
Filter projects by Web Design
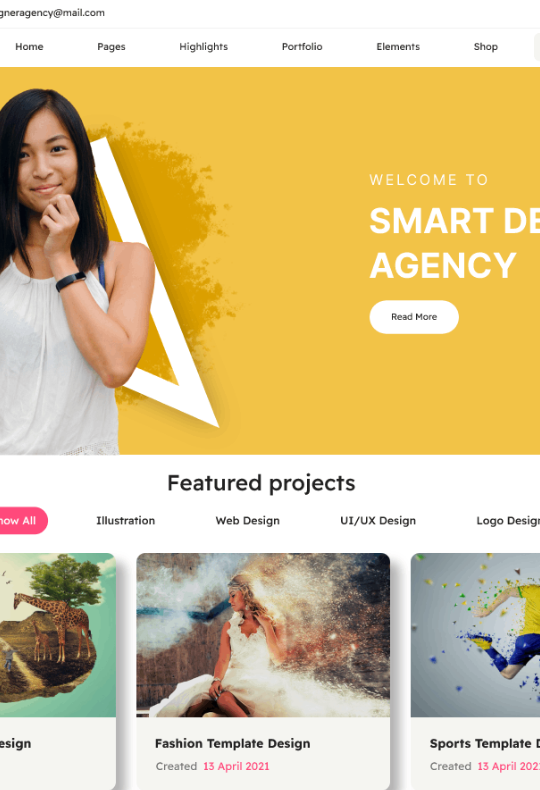click(x=247, y=520)
